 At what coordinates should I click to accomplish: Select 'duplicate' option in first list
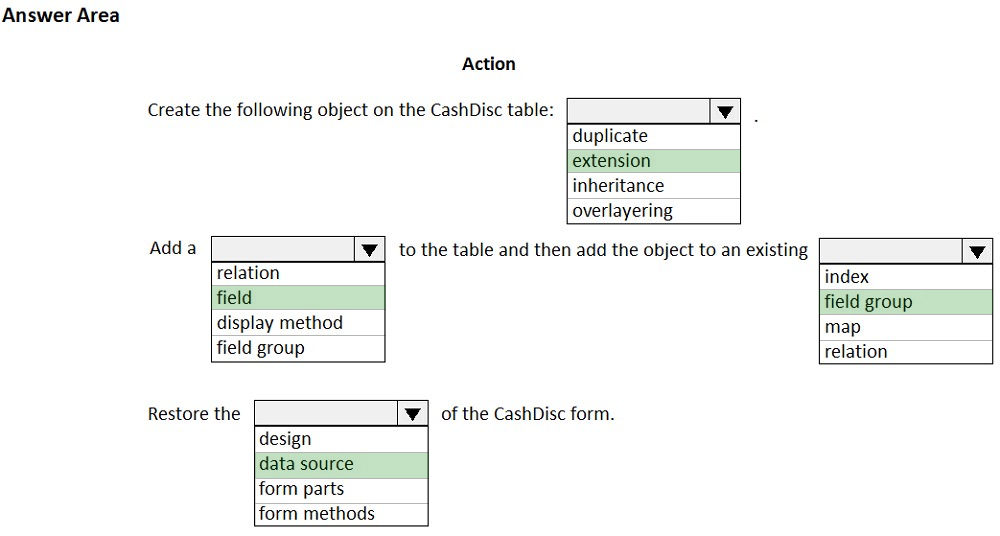(654, 136)
